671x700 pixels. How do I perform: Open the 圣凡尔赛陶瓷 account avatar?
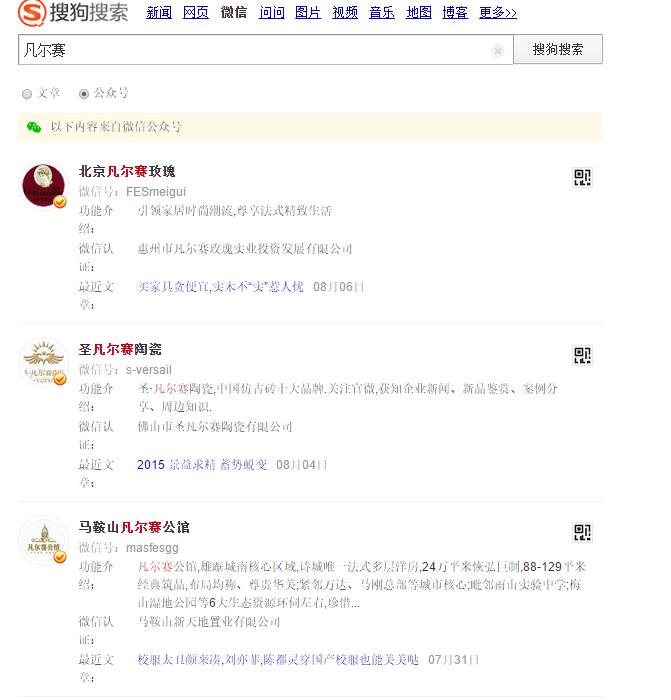coord(43,362)
